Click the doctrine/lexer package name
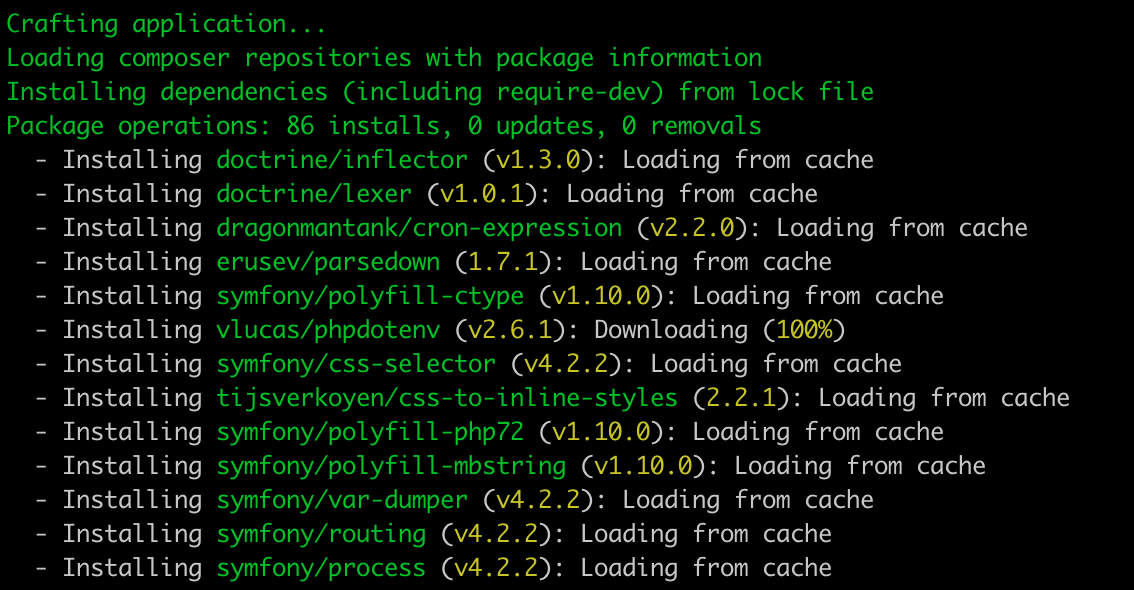This screenshot has width=1134, height=590. [x=314, y=194]
